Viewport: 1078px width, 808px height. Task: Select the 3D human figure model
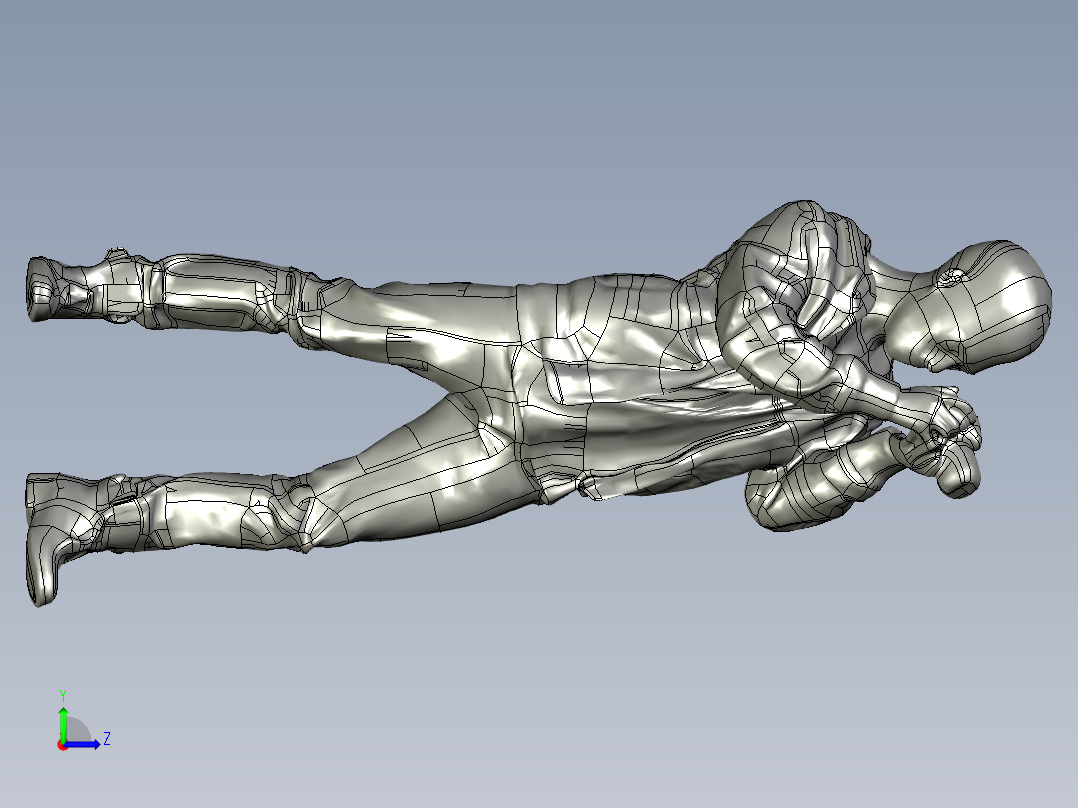click(x=539, y=404)
